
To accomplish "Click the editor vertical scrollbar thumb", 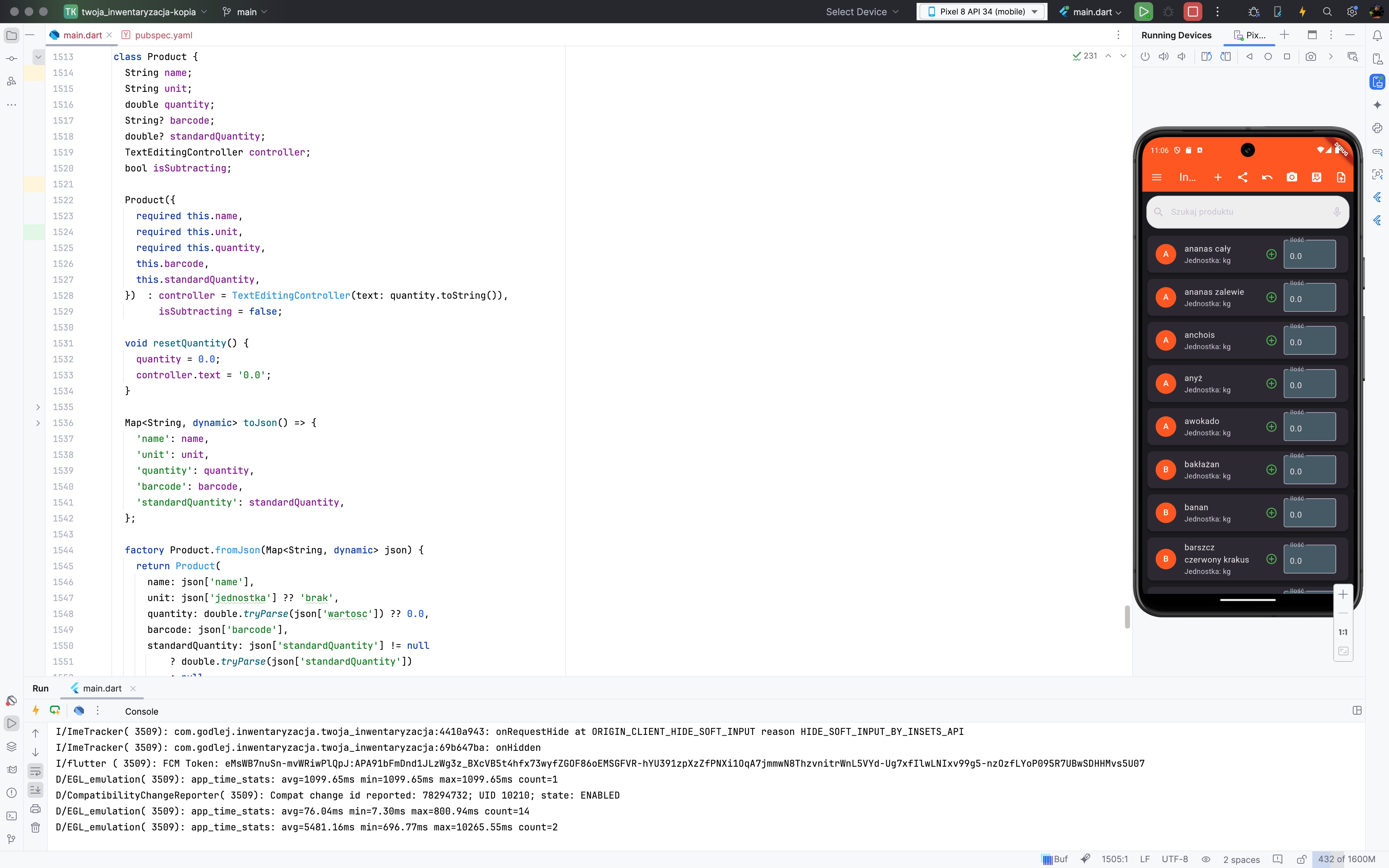I will click(x=1127, y=617).
